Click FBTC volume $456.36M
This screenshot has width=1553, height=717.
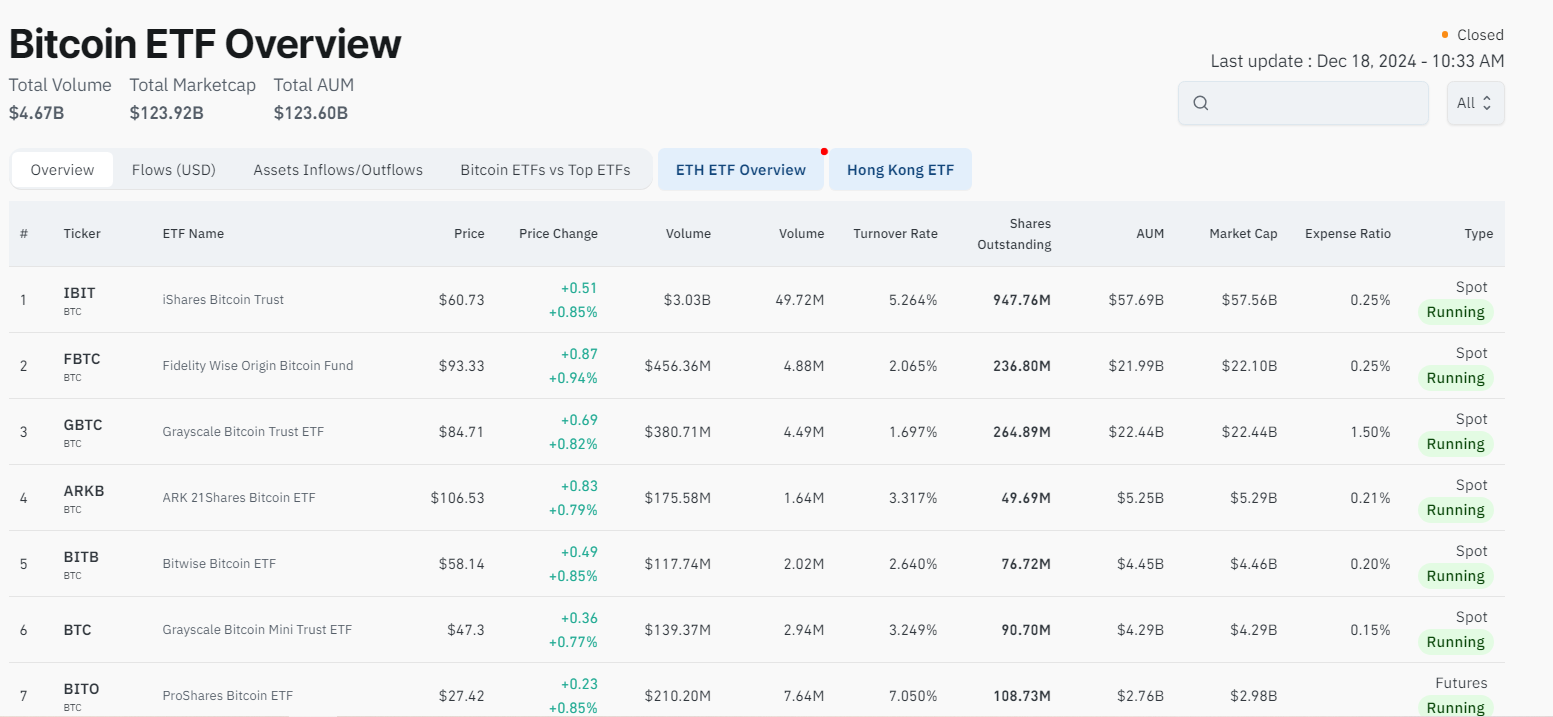click(x=678, y=366)
